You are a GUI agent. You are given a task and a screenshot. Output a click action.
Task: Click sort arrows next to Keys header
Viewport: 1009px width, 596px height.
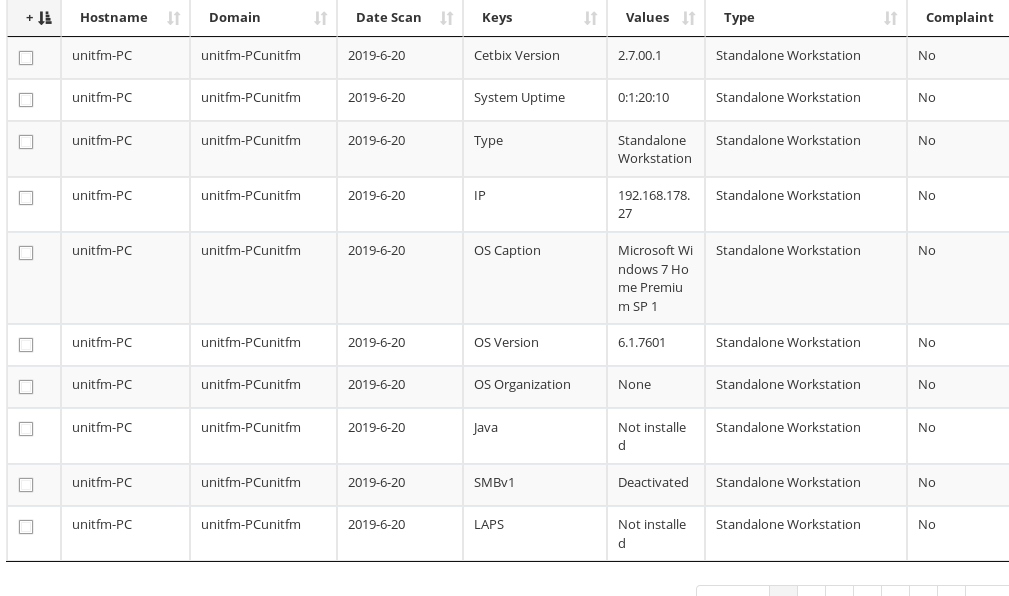590,18
